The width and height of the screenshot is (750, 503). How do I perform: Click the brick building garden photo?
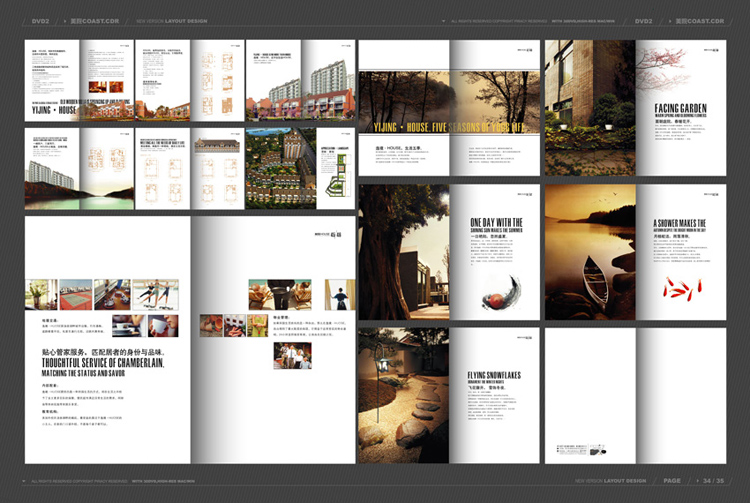pos(590,108)
